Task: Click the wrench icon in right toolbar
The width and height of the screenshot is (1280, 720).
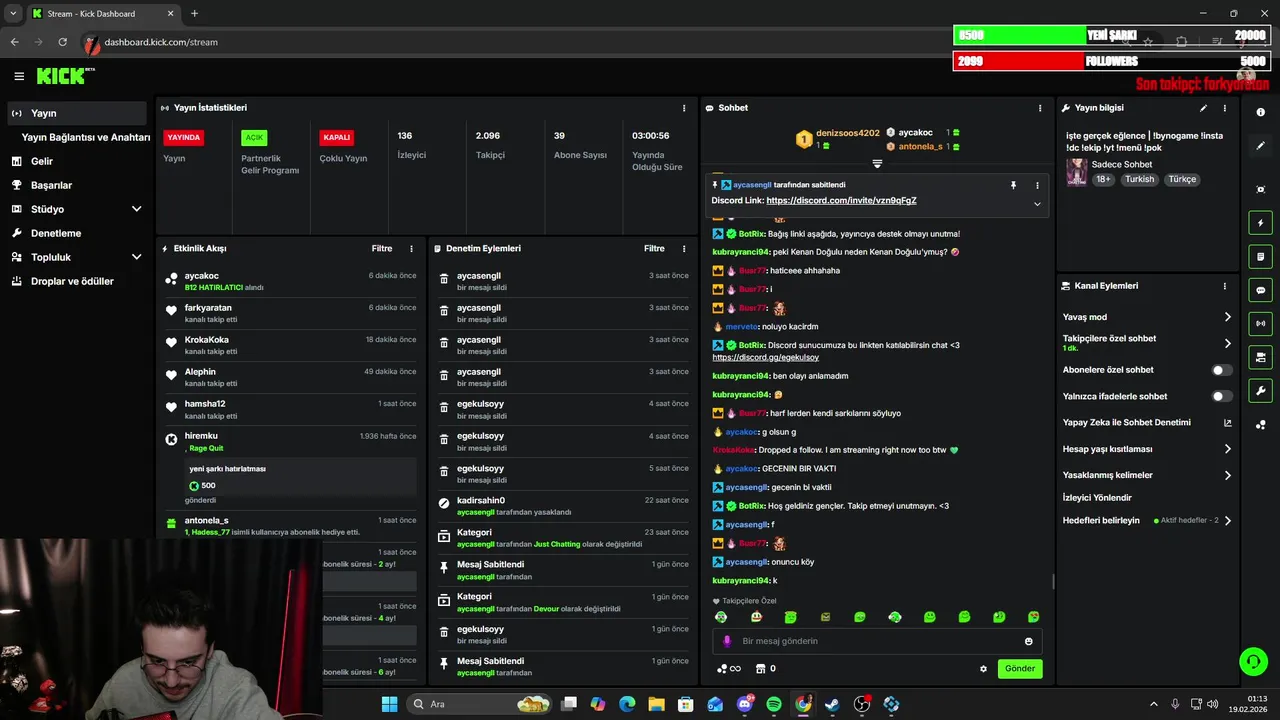Action: point(1260,391)
